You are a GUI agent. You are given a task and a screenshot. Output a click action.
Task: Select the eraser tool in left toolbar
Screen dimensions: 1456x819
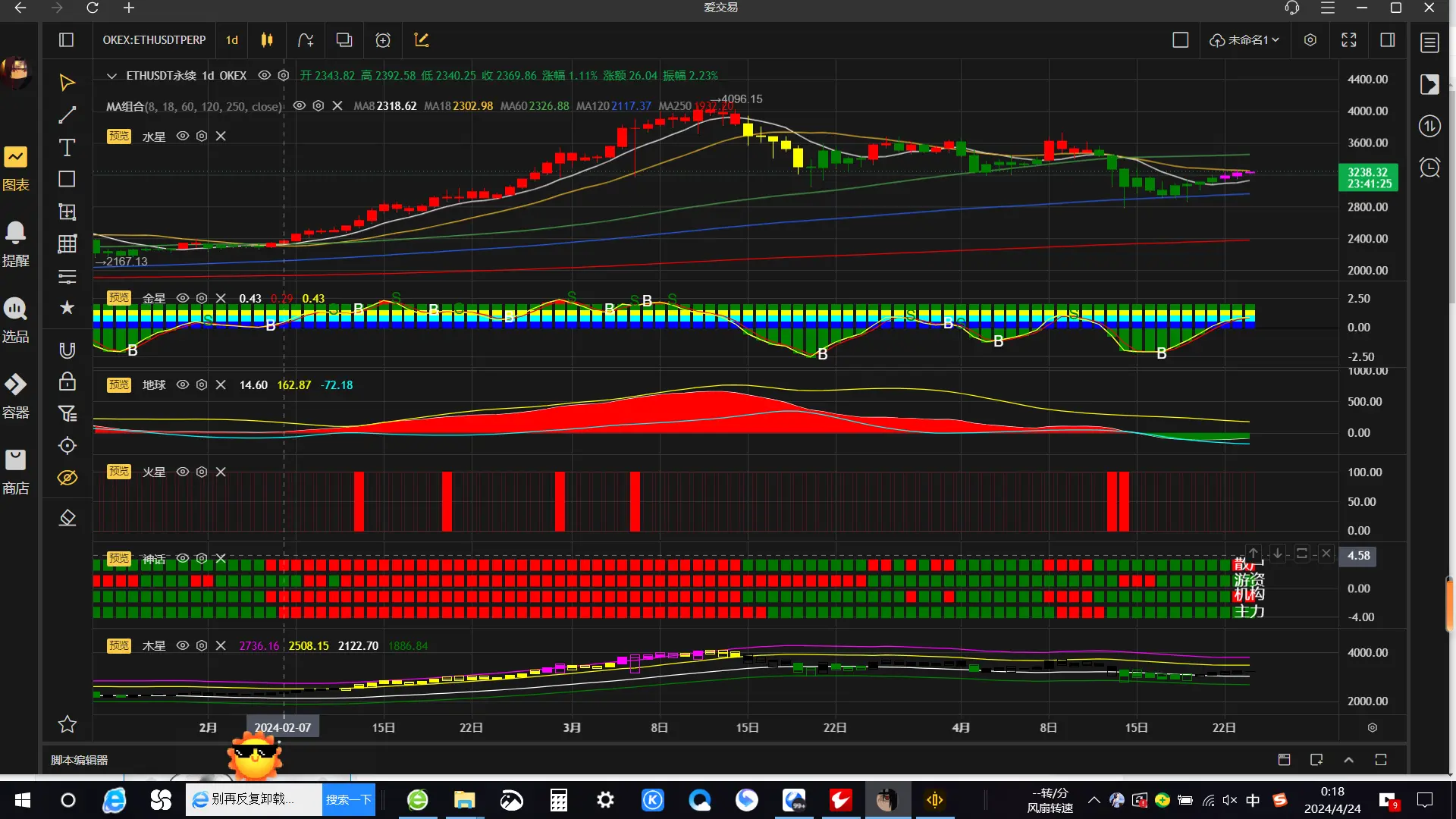click(x=67, y=518)
